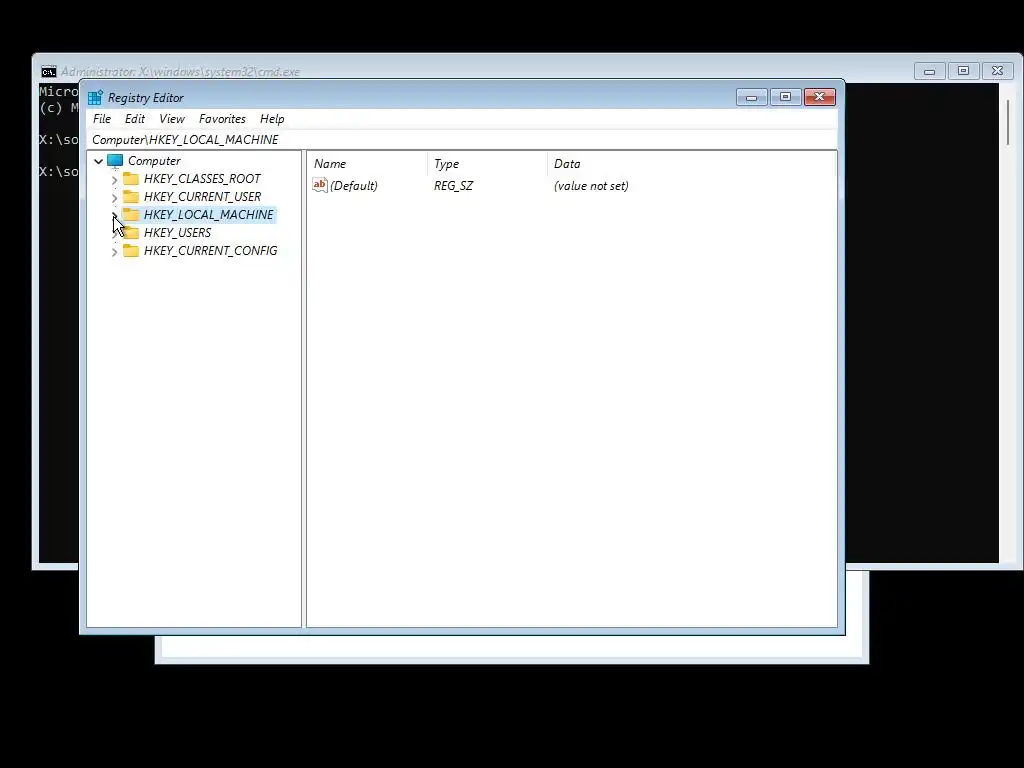Screen dimensions: 1024x768
Task: Click the cmd.exe window title icon
Action: tap(49, 72)
